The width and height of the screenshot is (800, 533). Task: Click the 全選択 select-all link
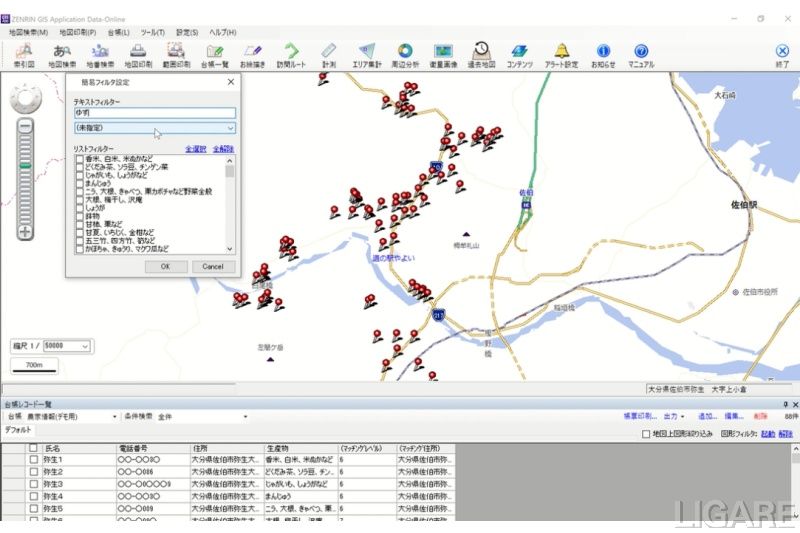click(x=196, y=148)
